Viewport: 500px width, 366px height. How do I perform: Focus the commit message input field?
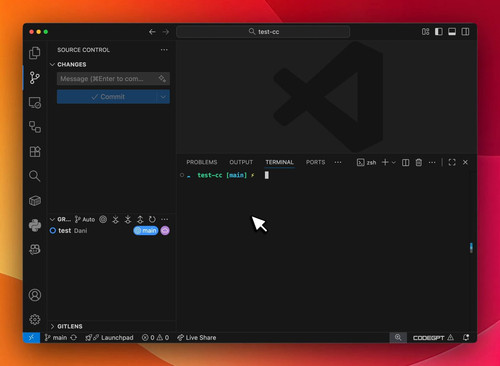113,79
